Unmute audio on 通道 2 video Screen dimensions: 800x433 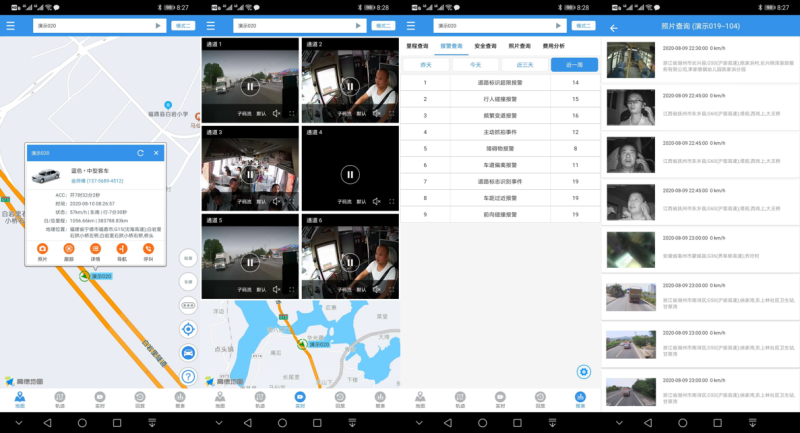(x=376, y=114)
